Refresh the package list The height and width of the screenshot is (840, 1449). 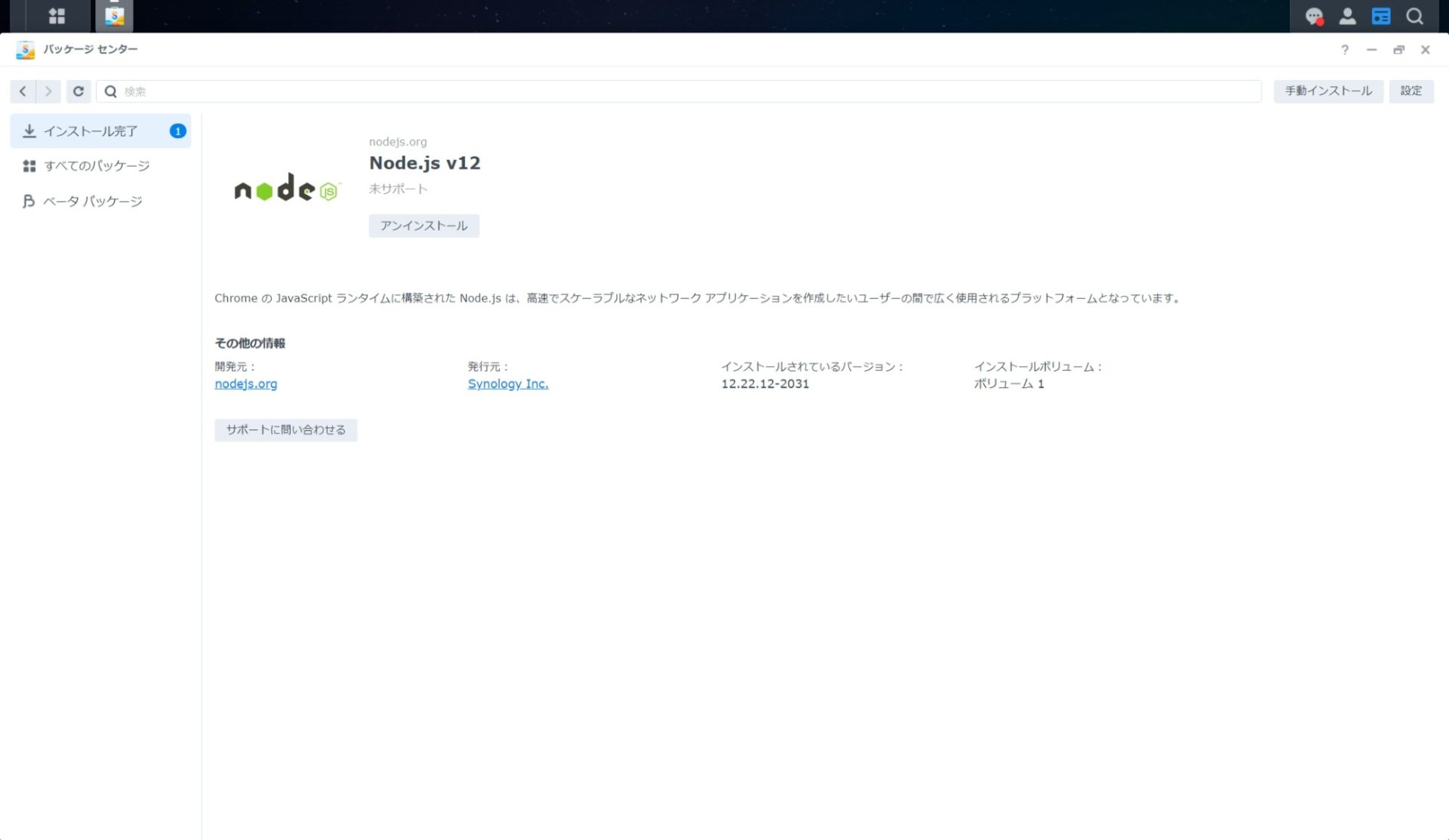(x=78, y=91)
